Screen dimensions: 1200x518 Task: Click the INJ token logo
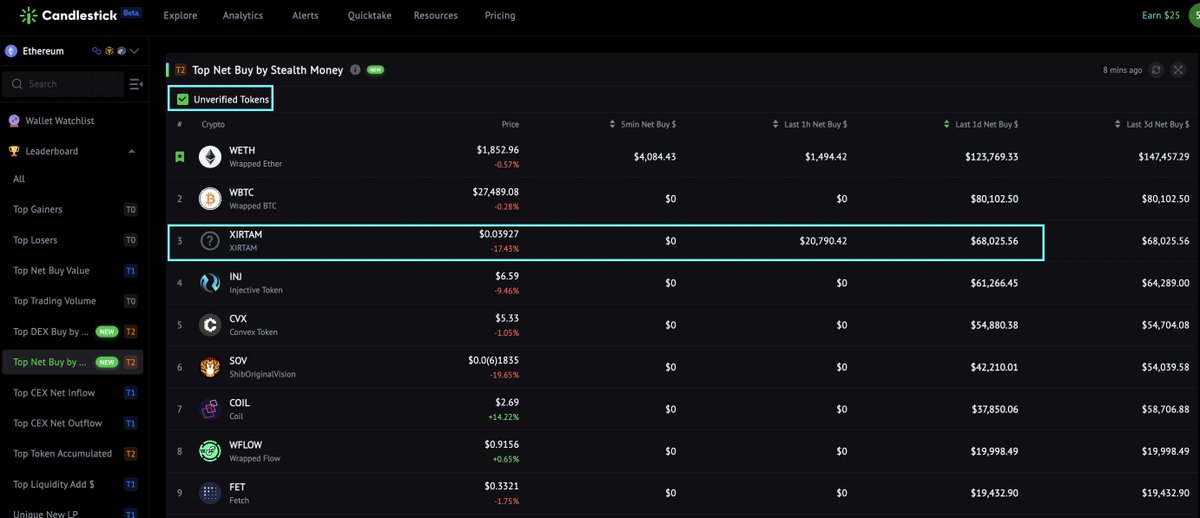[210, 283]
